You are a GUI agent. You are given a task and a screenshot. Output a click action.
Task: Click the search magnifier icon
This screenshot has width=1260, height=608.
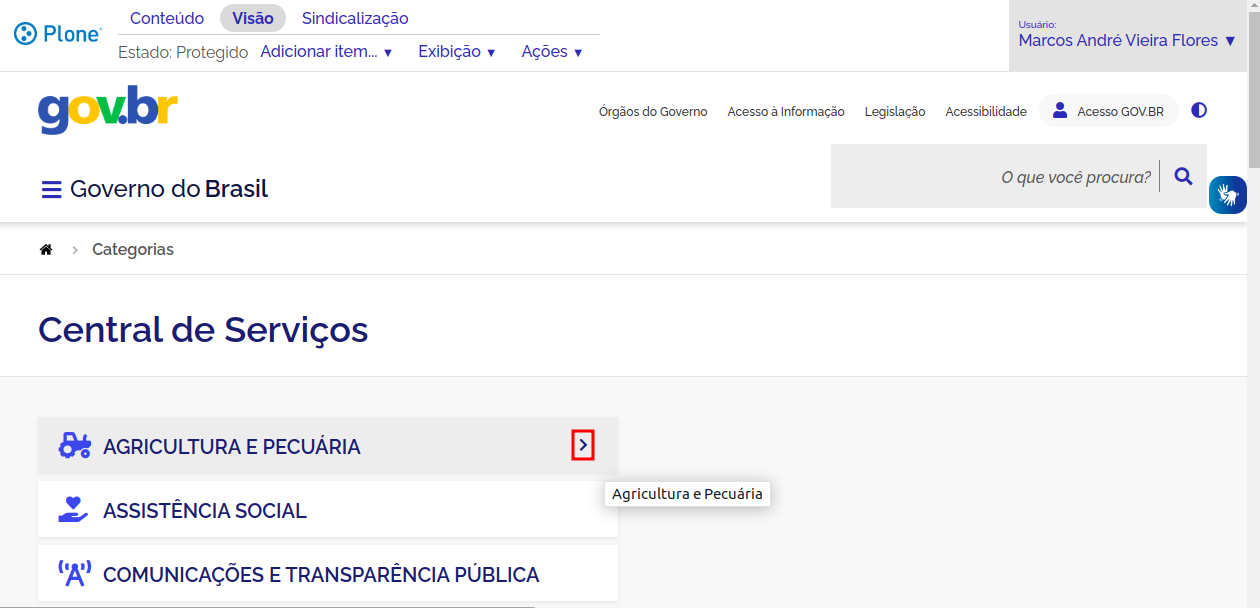coord(1183,177)
